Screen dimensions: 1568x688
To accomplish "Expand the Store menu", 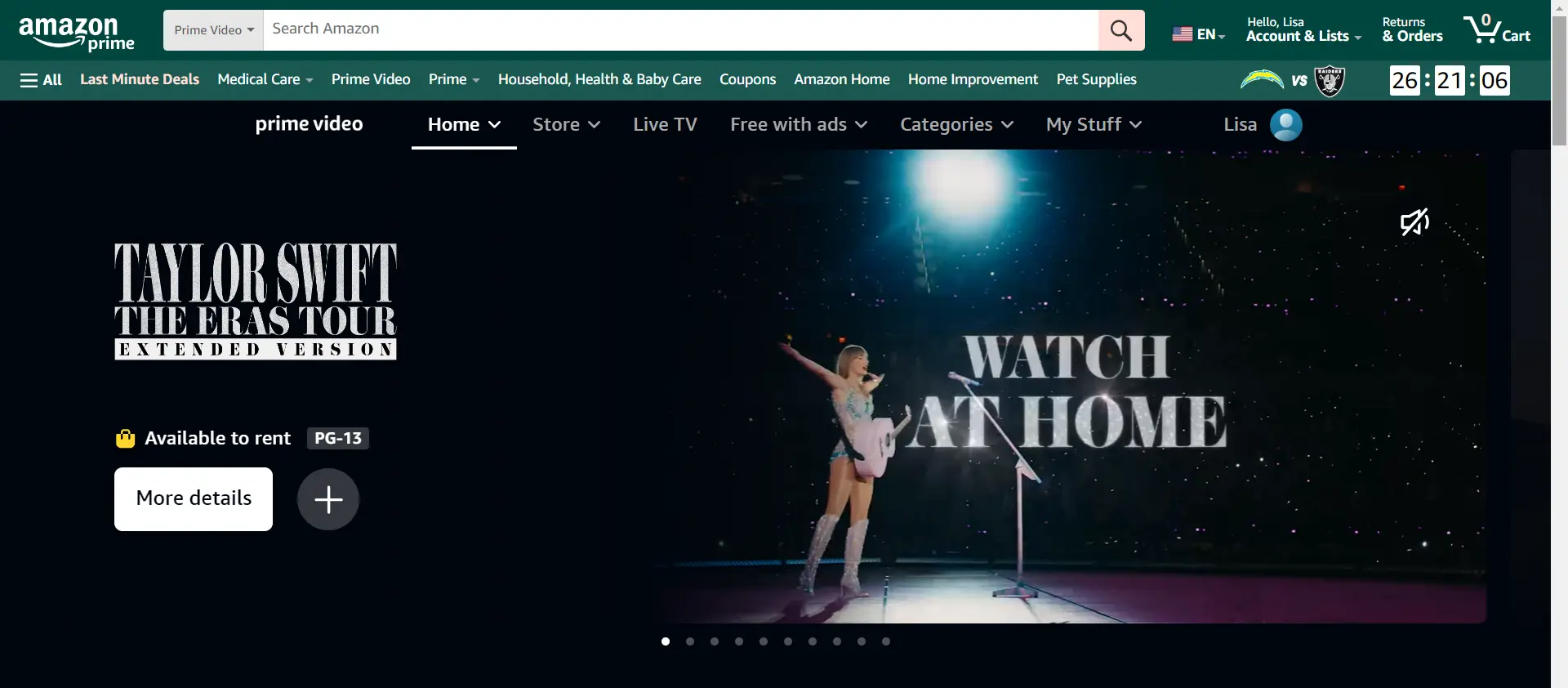I will coord(566,124).
